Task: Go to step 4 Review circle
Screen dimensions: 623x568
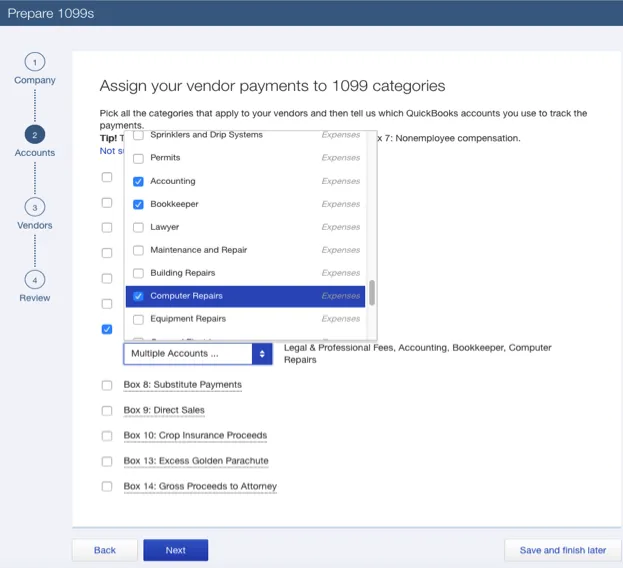Action: coord(34,280)
